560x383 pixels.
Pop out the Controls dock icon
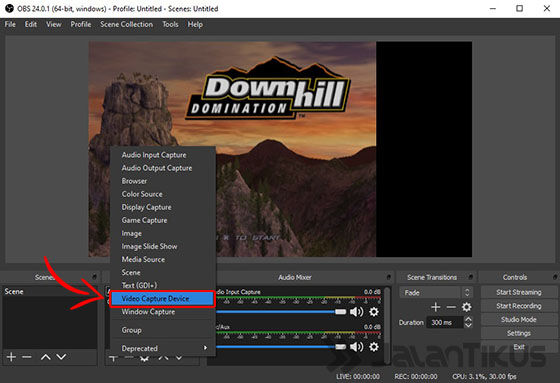pos(555,277)
